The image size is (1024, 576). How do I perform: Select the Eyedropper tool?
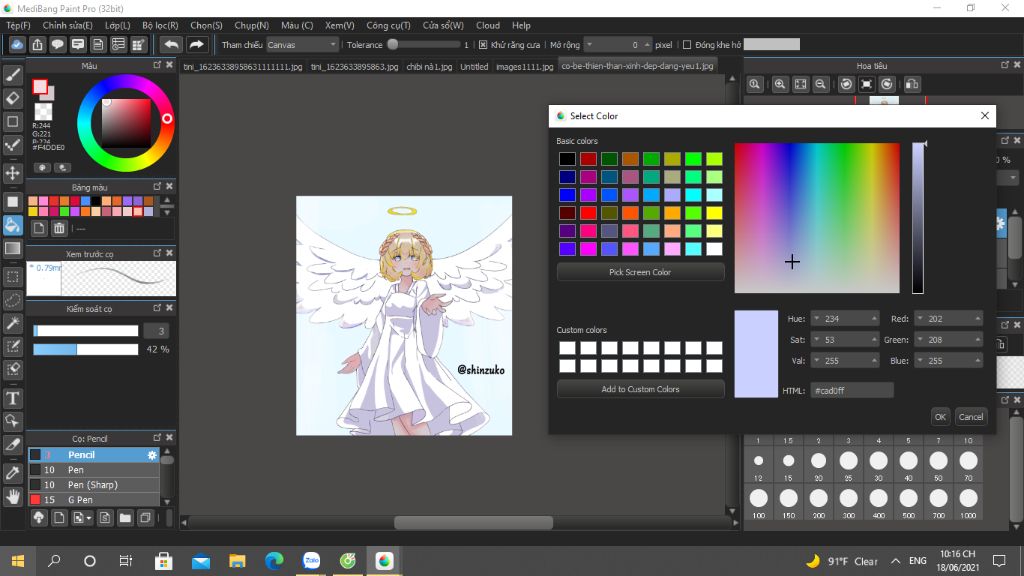(x=12, y=473)
